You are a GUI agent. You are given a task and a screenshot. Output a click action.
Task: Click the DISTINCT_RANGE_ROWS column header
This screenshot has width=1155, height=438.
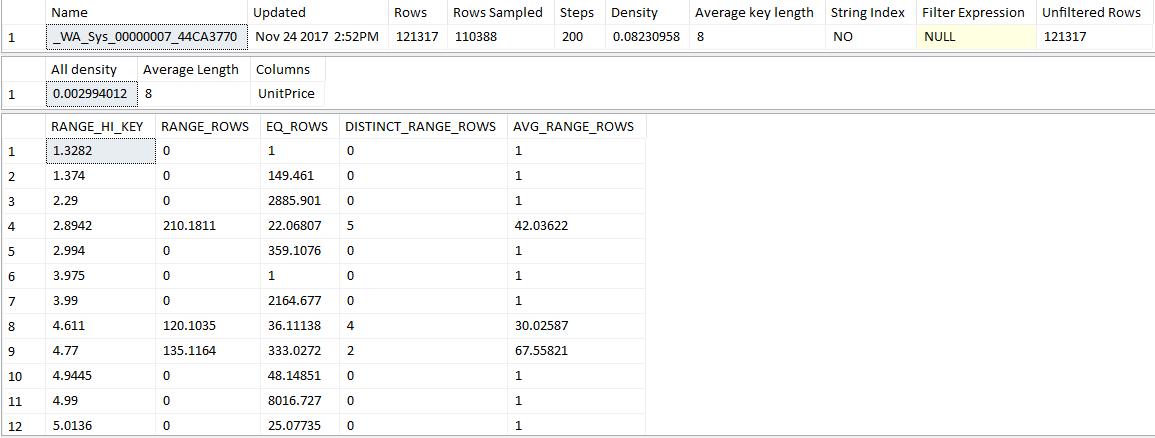419,127
